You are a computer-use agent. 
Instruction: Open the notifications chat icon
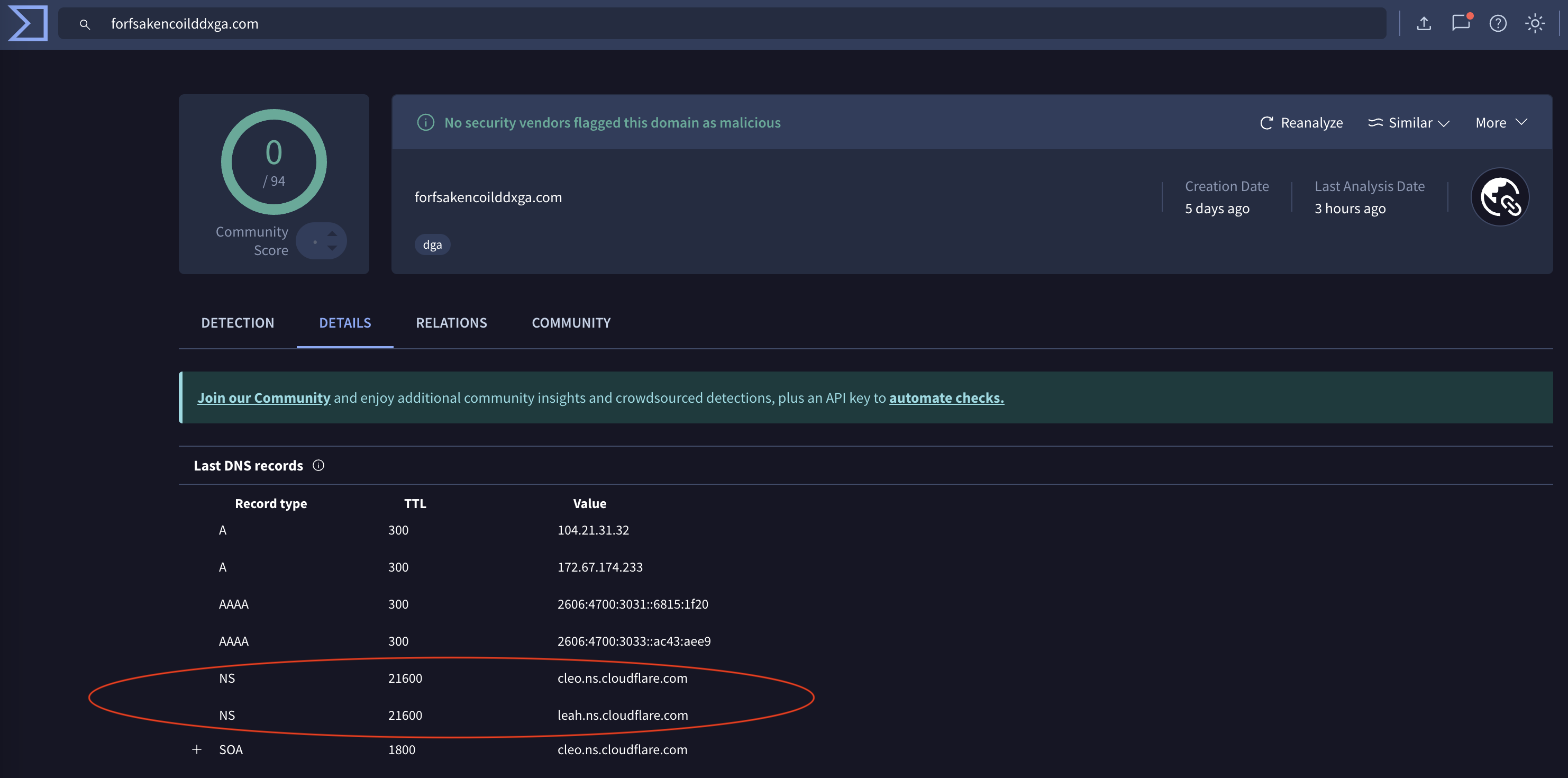[1460, 23]
